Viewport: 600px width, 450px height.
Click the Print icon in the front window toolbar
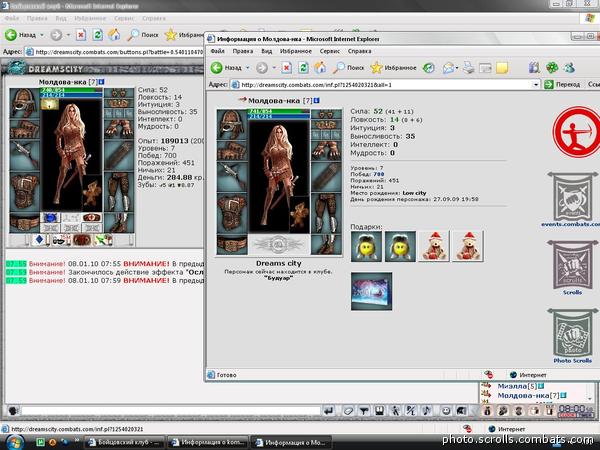[468, 68]
